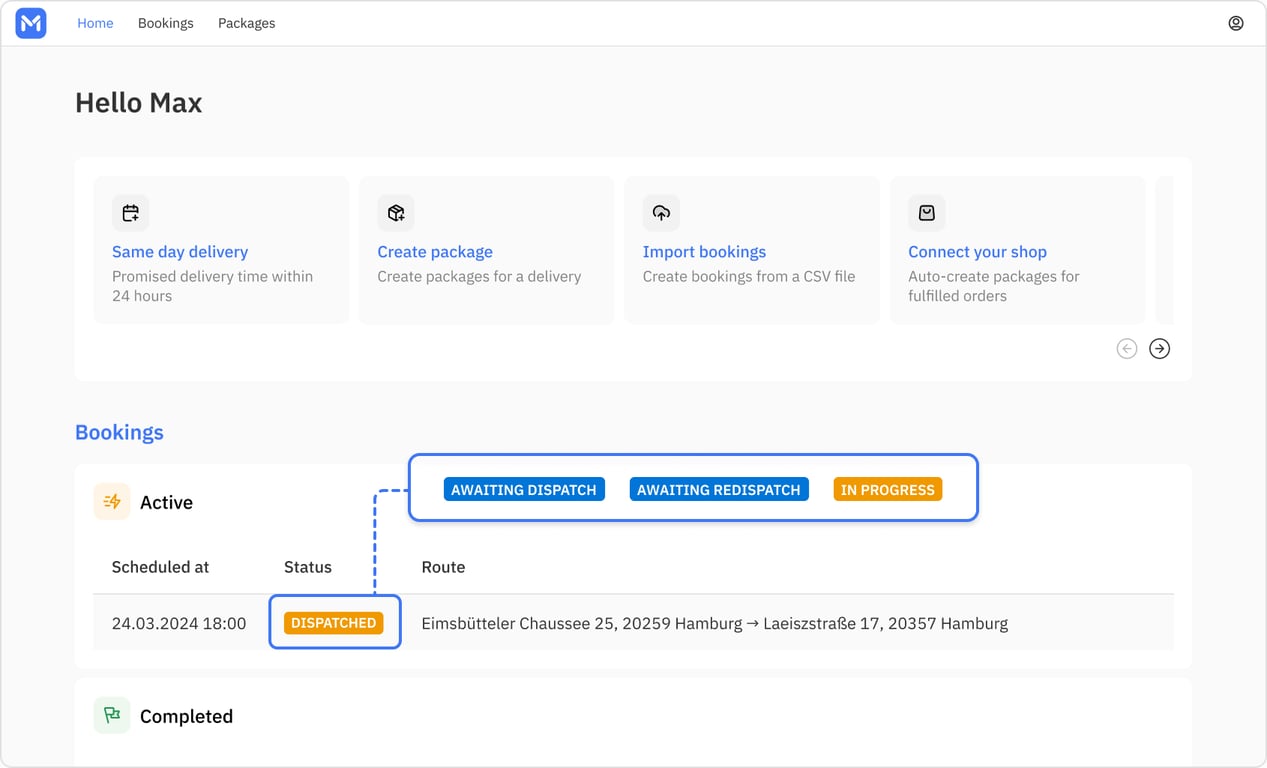The width and height of the screenshot is (1267, 768).
Task: Click the AWAITING REDISPATCH status badge
Action: (719, 490)
